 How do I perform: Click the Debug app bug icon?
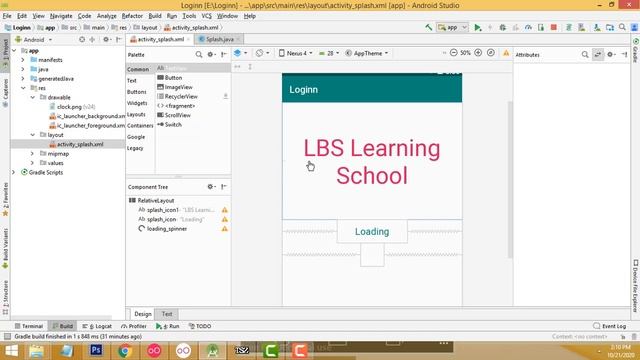point(503,27)
